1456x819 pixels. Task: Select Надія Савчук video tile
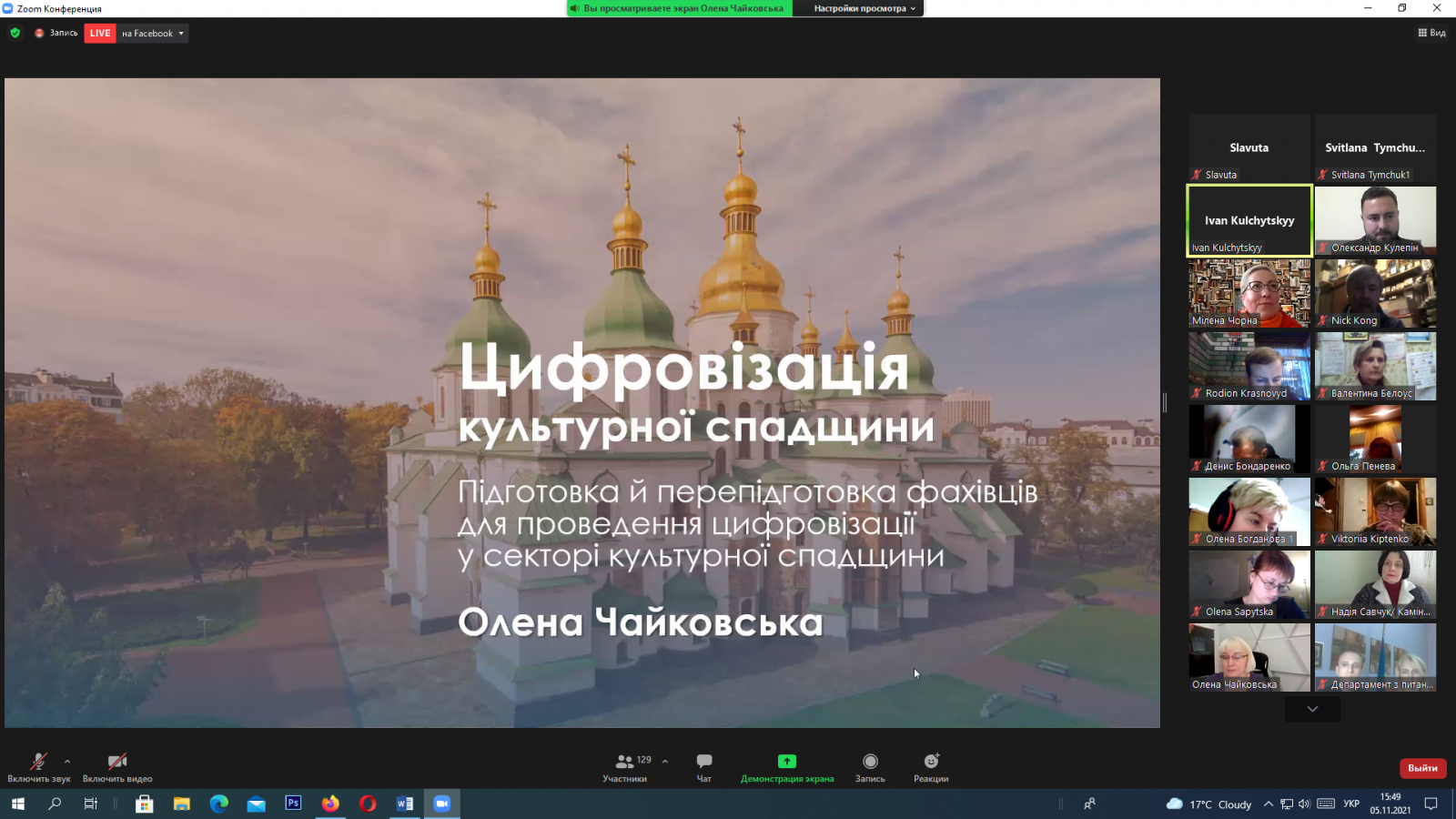tap(1375, 584)
